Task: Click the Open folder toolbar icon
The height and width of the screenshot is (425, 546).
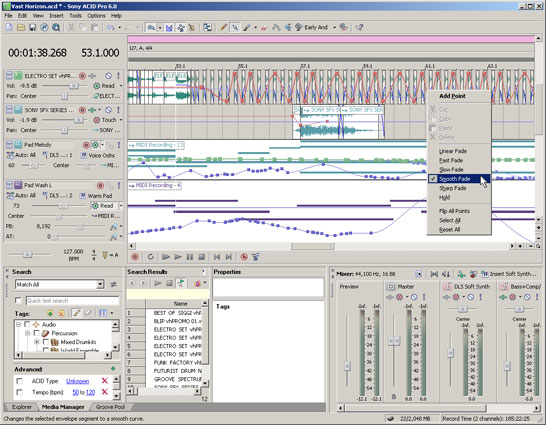Action: (x=21, y=27)
